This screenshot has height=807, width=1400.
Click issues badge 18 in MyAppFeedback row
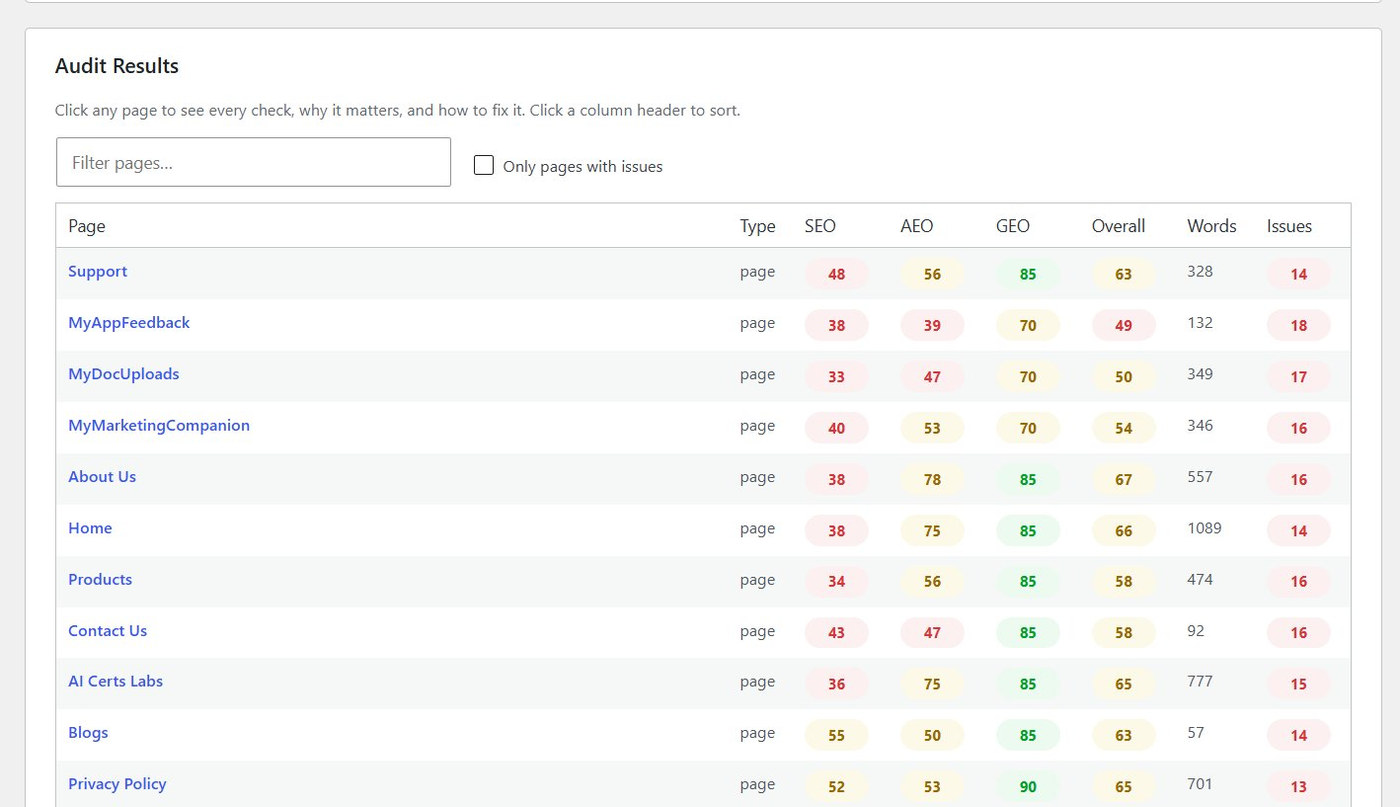click(1299, 325)
